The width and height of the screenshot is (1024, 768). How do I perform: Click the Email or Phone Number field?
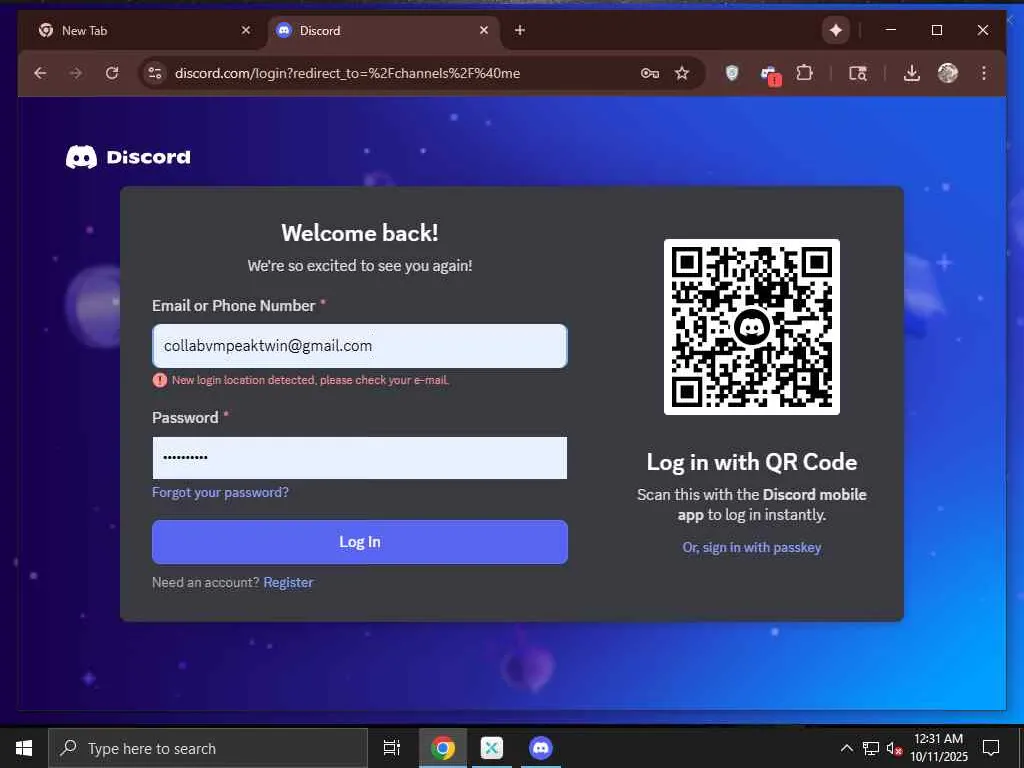click(x=360, y=345)
